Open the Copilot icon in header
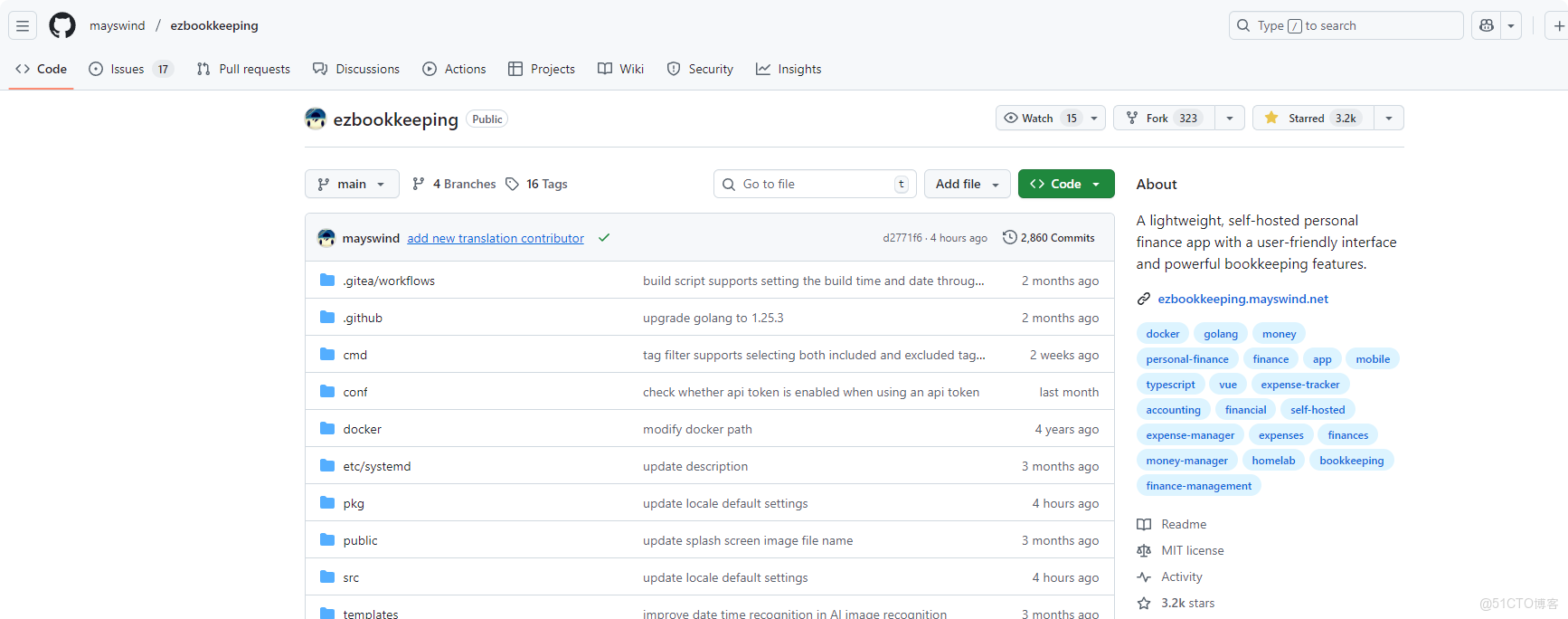Screen dimensions: 1568x619 [1486, 25]
